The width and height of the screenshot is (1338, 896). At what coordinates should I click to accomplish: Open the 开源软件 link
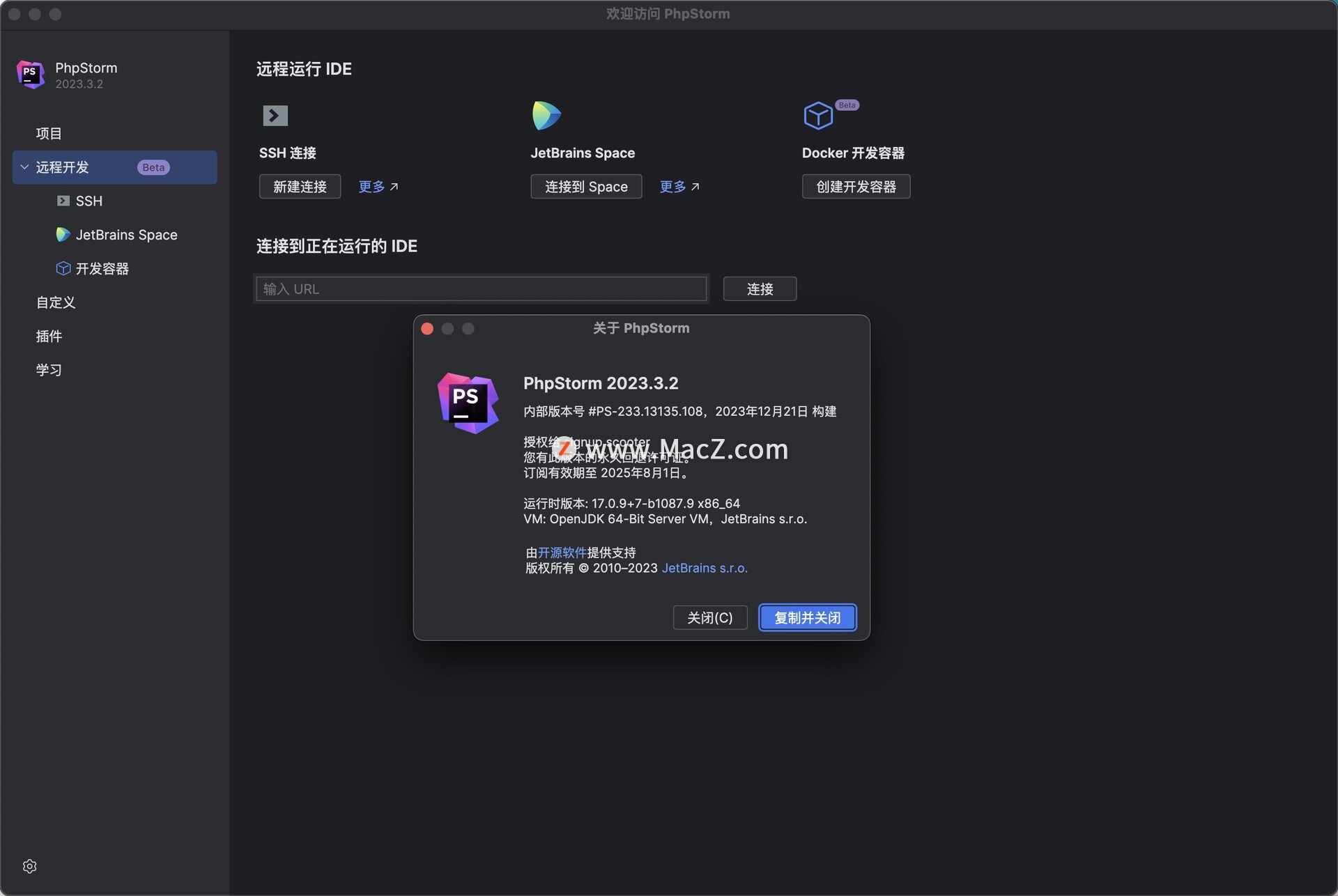[x=562, y=553]
